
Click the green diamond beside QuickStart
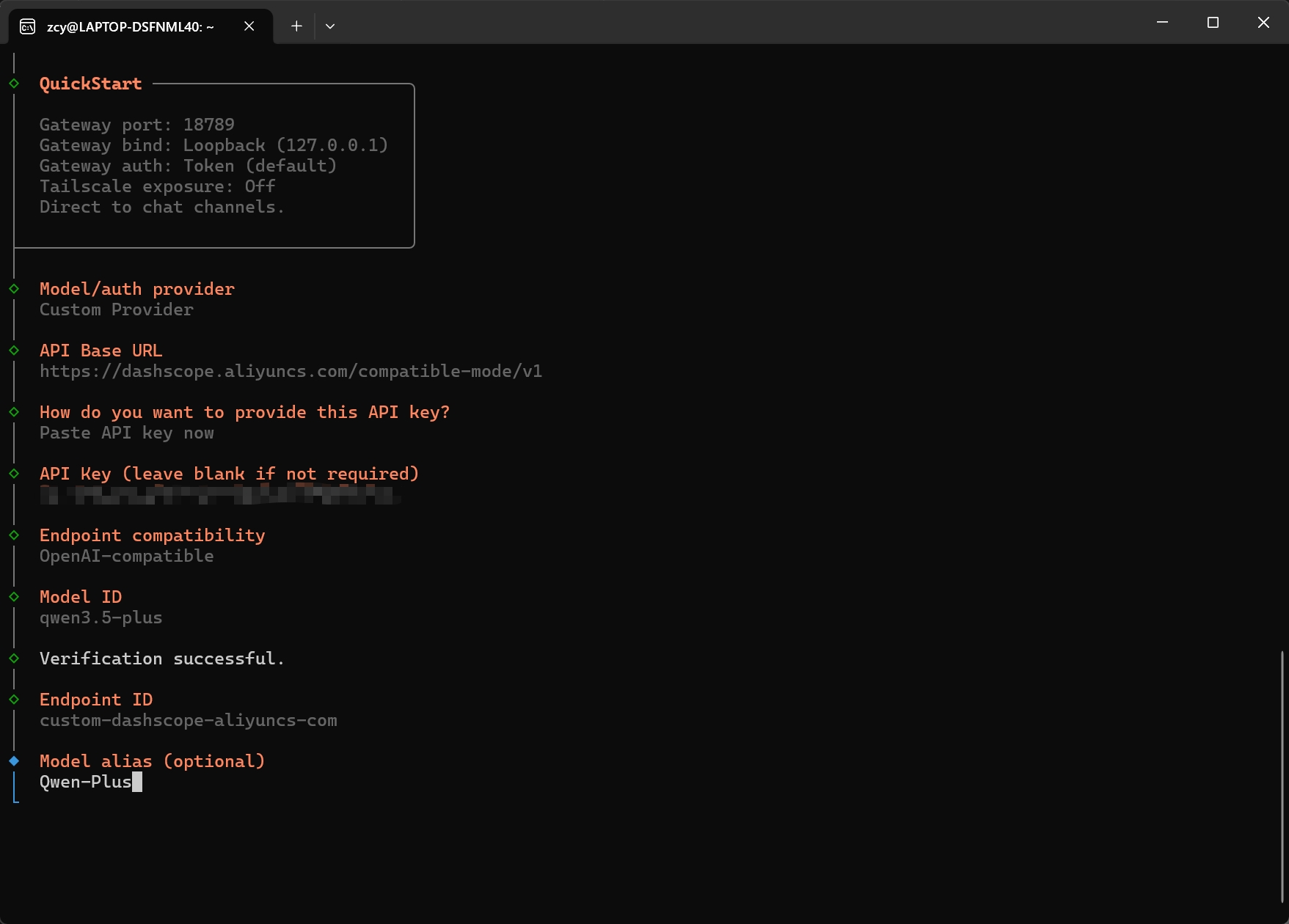click(14, 84)
